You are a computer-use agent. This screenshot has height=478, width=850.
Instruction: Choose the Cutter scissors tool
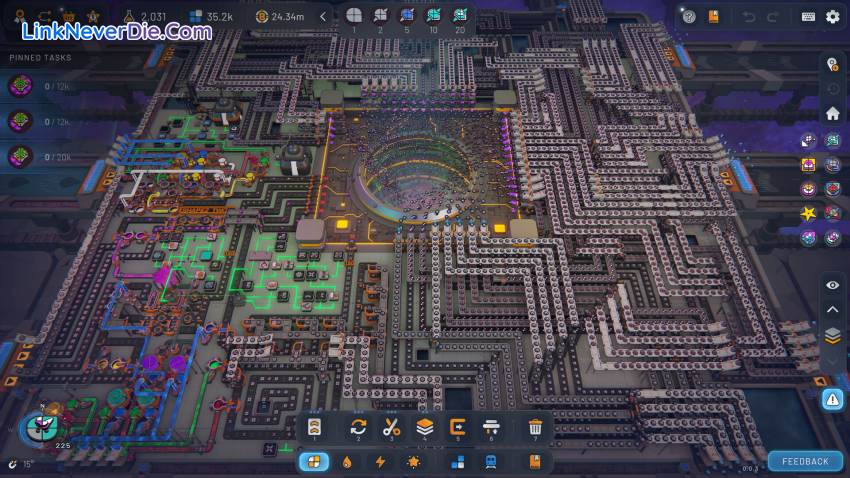click(x=391, y=428)
